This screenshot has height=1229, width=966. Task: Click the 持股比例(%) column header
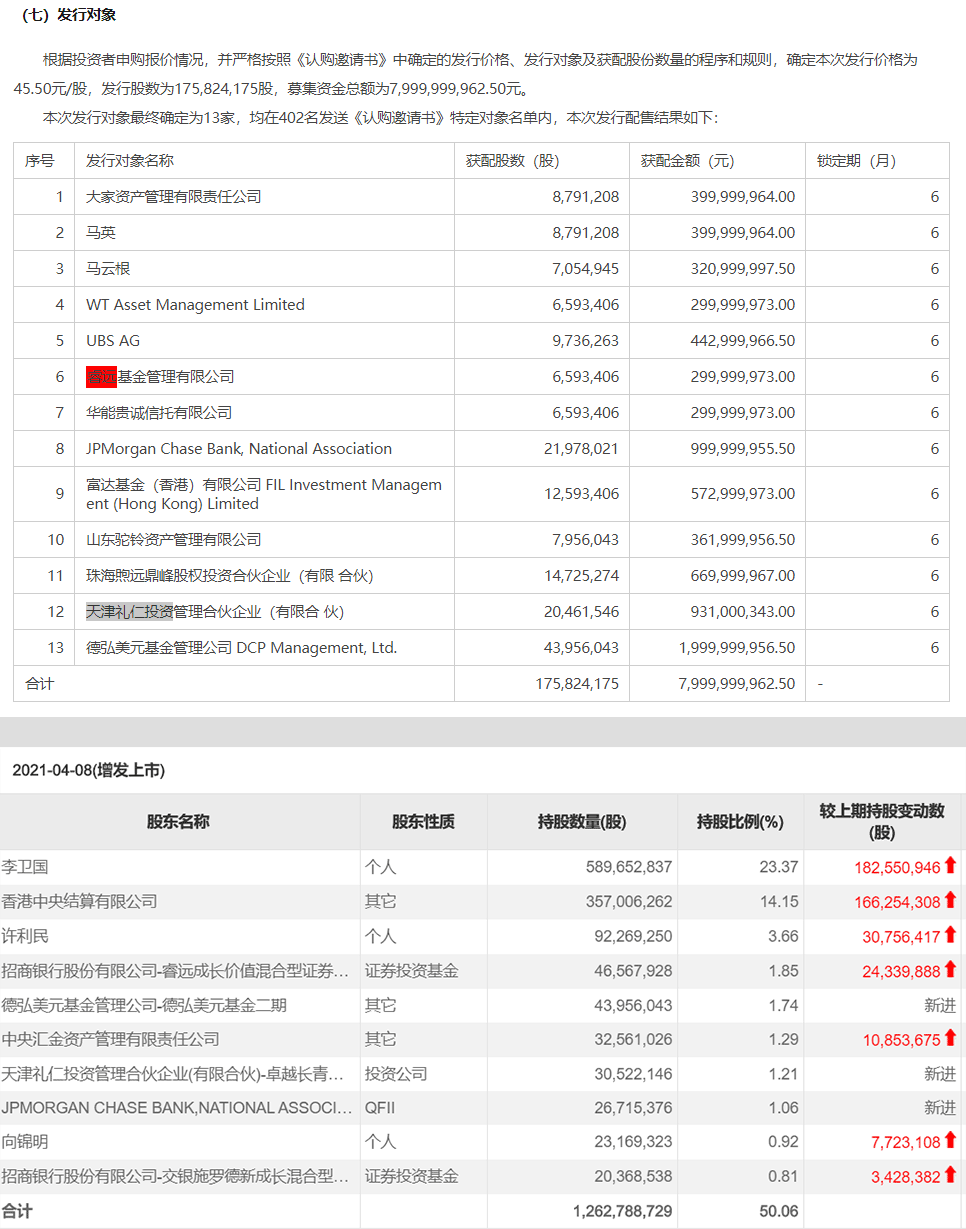[740, 822]
